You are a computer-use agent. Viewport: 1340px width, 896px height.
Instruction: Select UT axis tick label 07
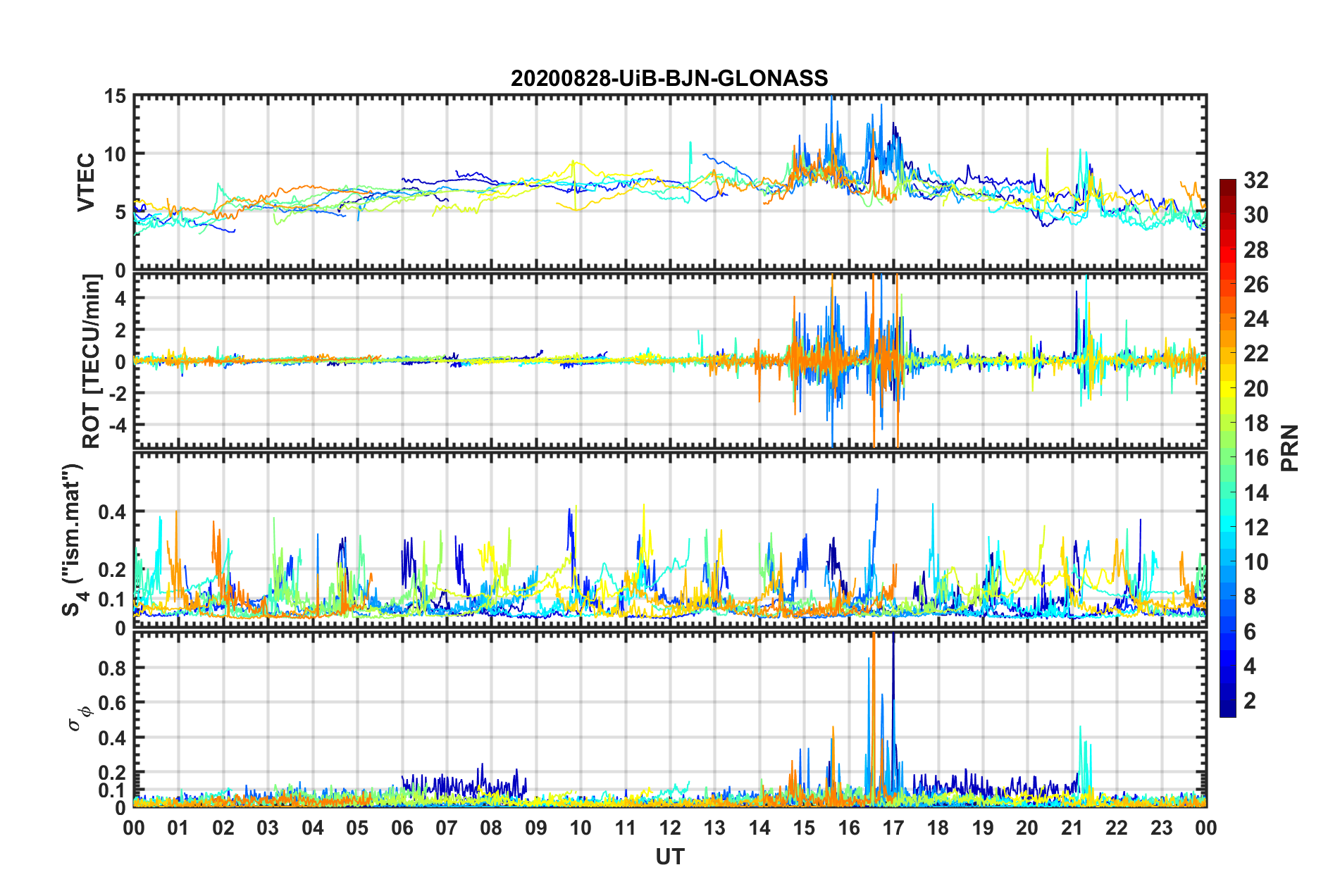coord(447,828)
